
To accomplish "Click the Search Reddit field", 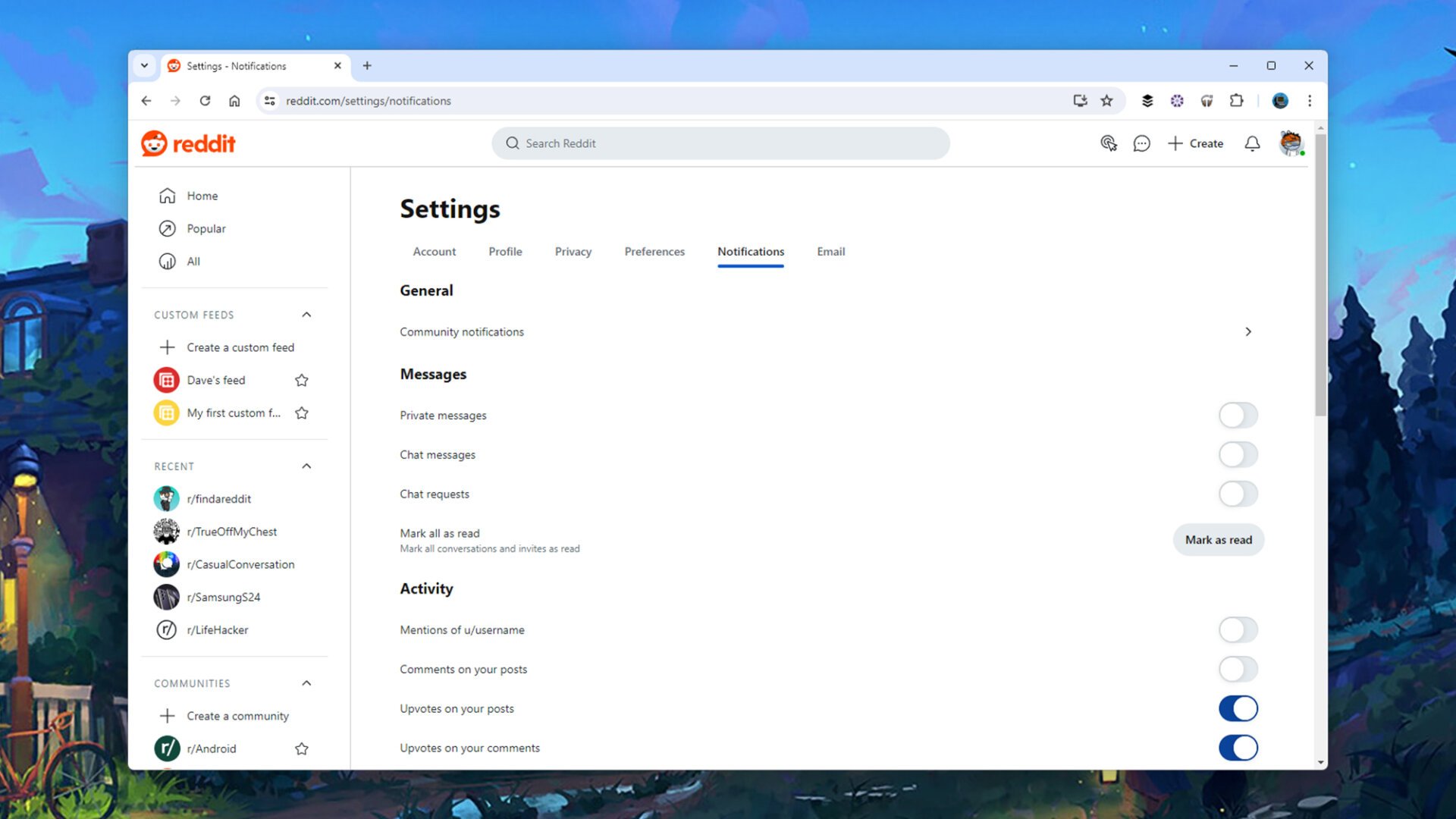I will pos(720,143).
